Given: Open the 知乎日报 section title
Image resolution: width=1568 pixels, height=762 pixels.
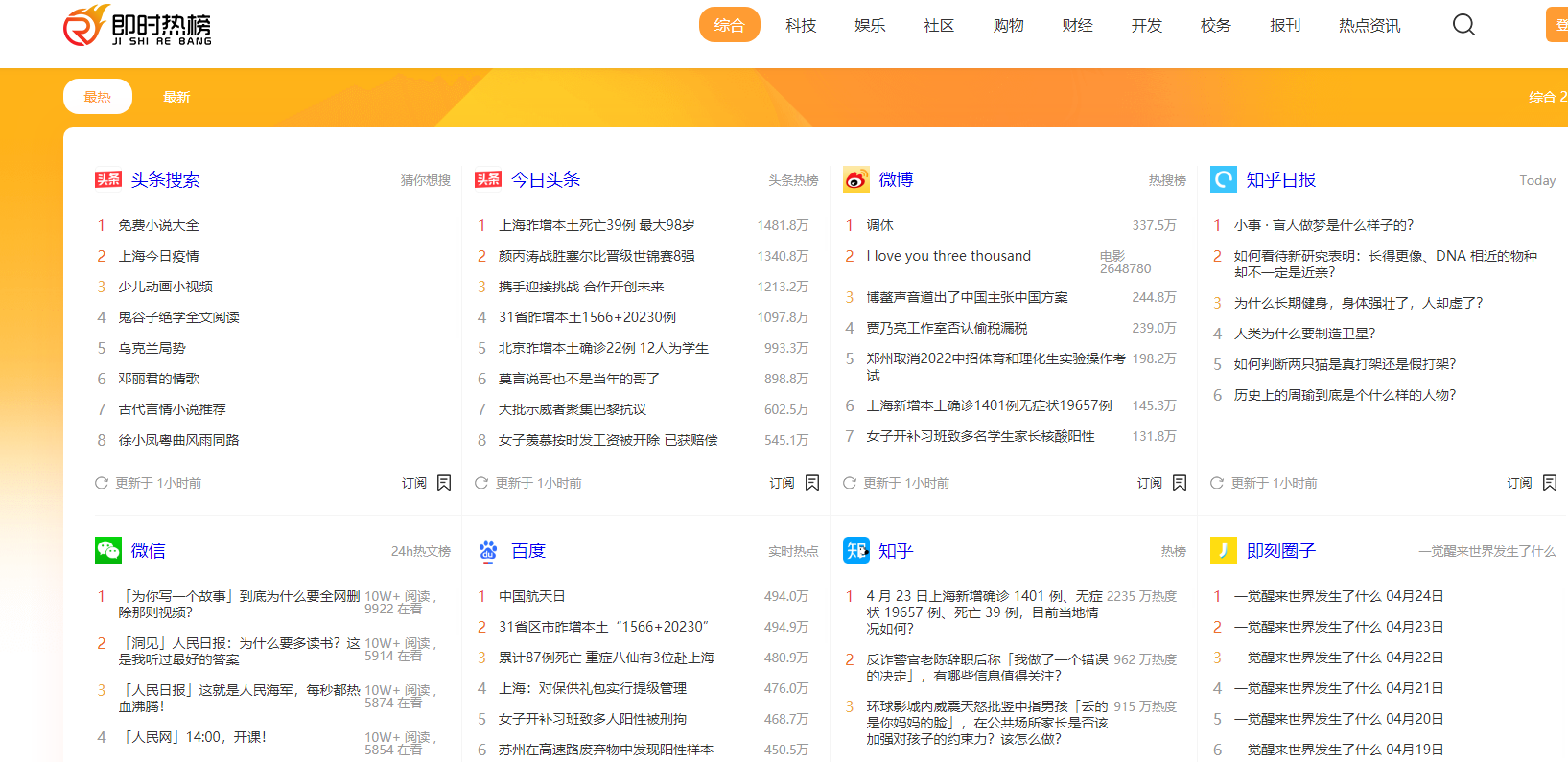Looking at the screenshot, I should pos(1281,179).
